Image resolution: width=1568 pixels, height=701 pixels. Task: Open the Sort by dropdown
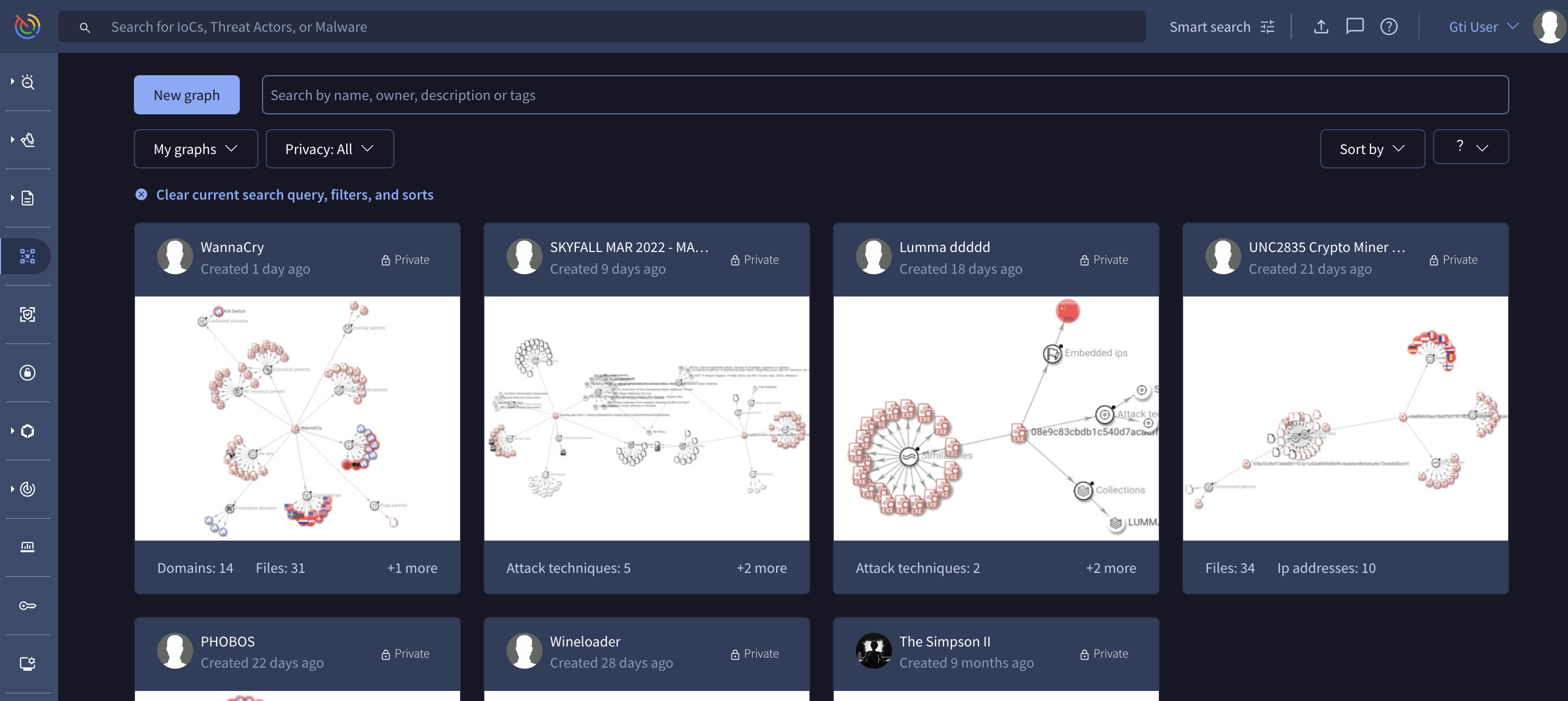coord(1372,149)
